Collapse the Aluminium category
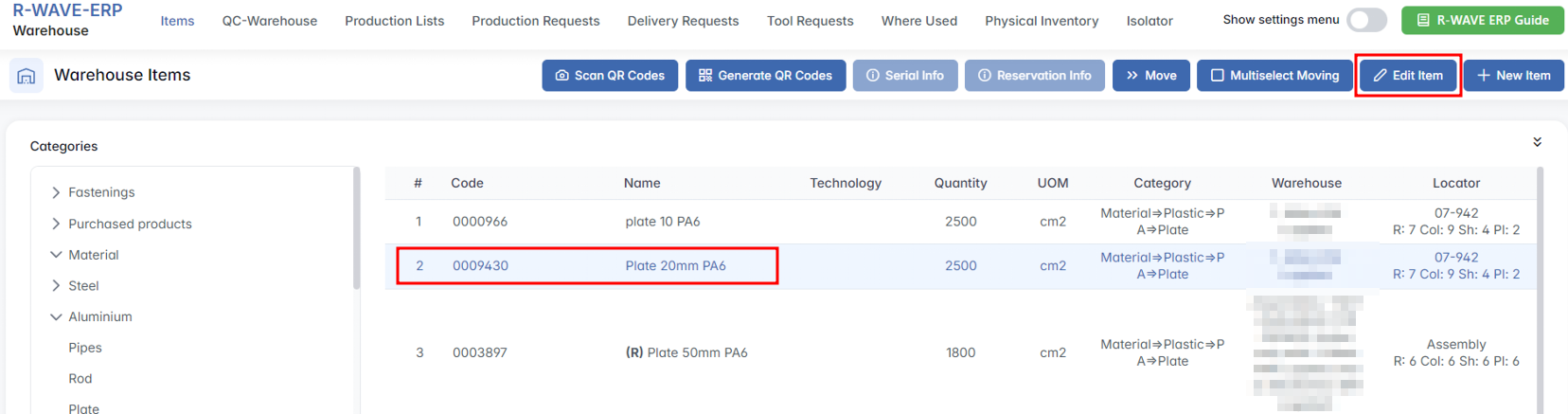The height and width of the screenshot is (414, 1568). click(56, 316)
